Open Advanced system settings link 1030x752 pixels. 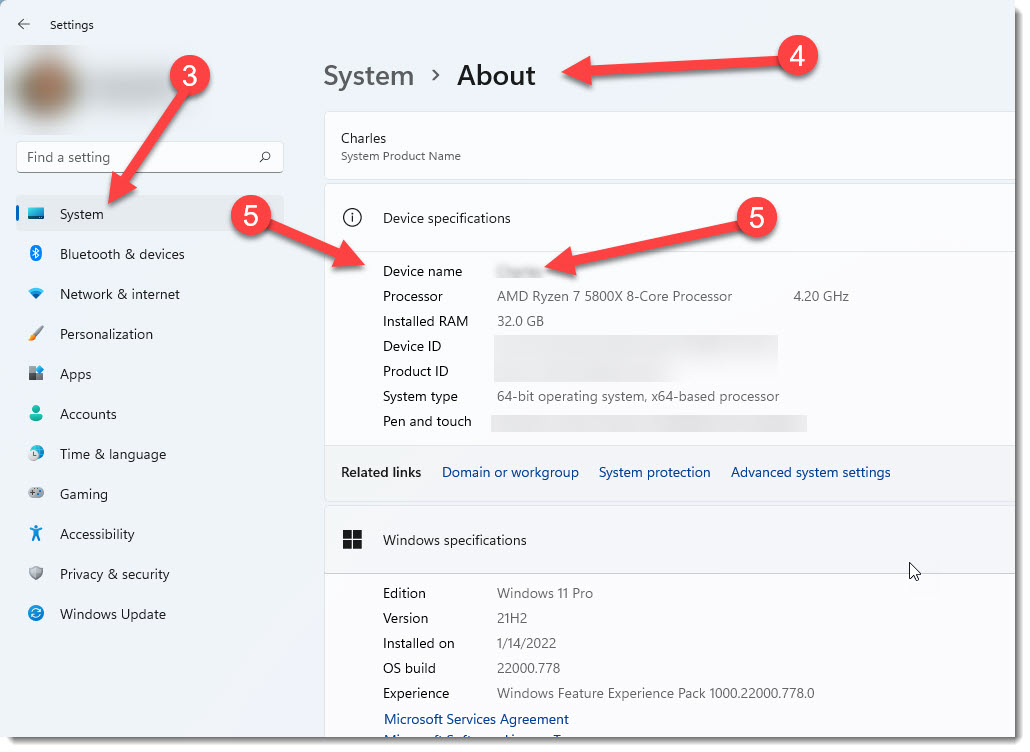[810, 472]
